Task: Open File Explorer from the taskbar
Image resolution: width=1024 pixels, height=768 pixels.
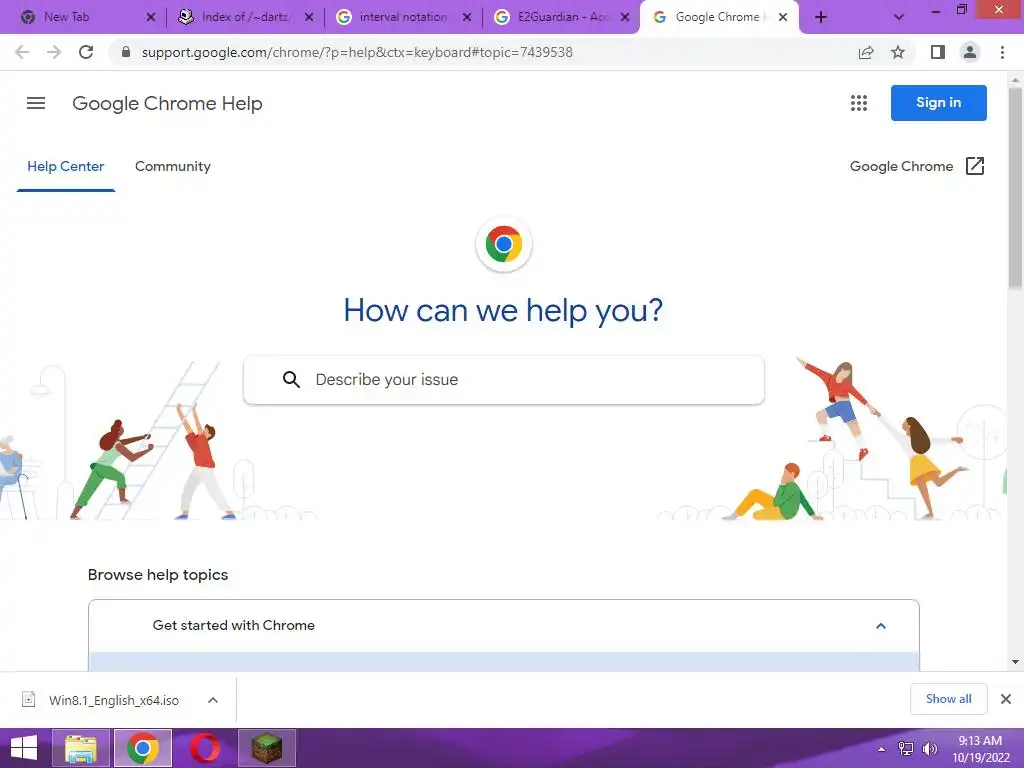Action: click(81, 748)
